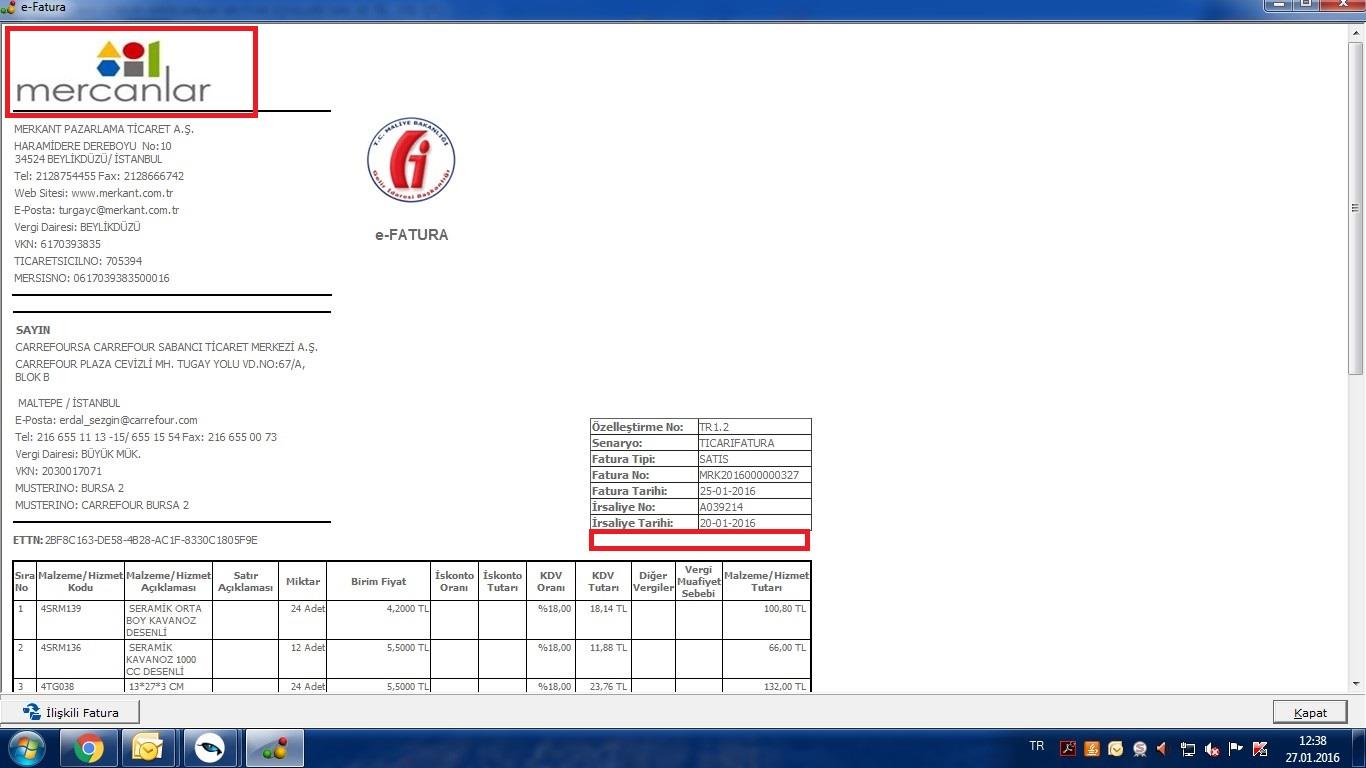Click the SERAMİK ORTA BOY KAVANOZ description
This screenshot has width=1366, height=768.
pyautogui.click(x=165, y=620)
